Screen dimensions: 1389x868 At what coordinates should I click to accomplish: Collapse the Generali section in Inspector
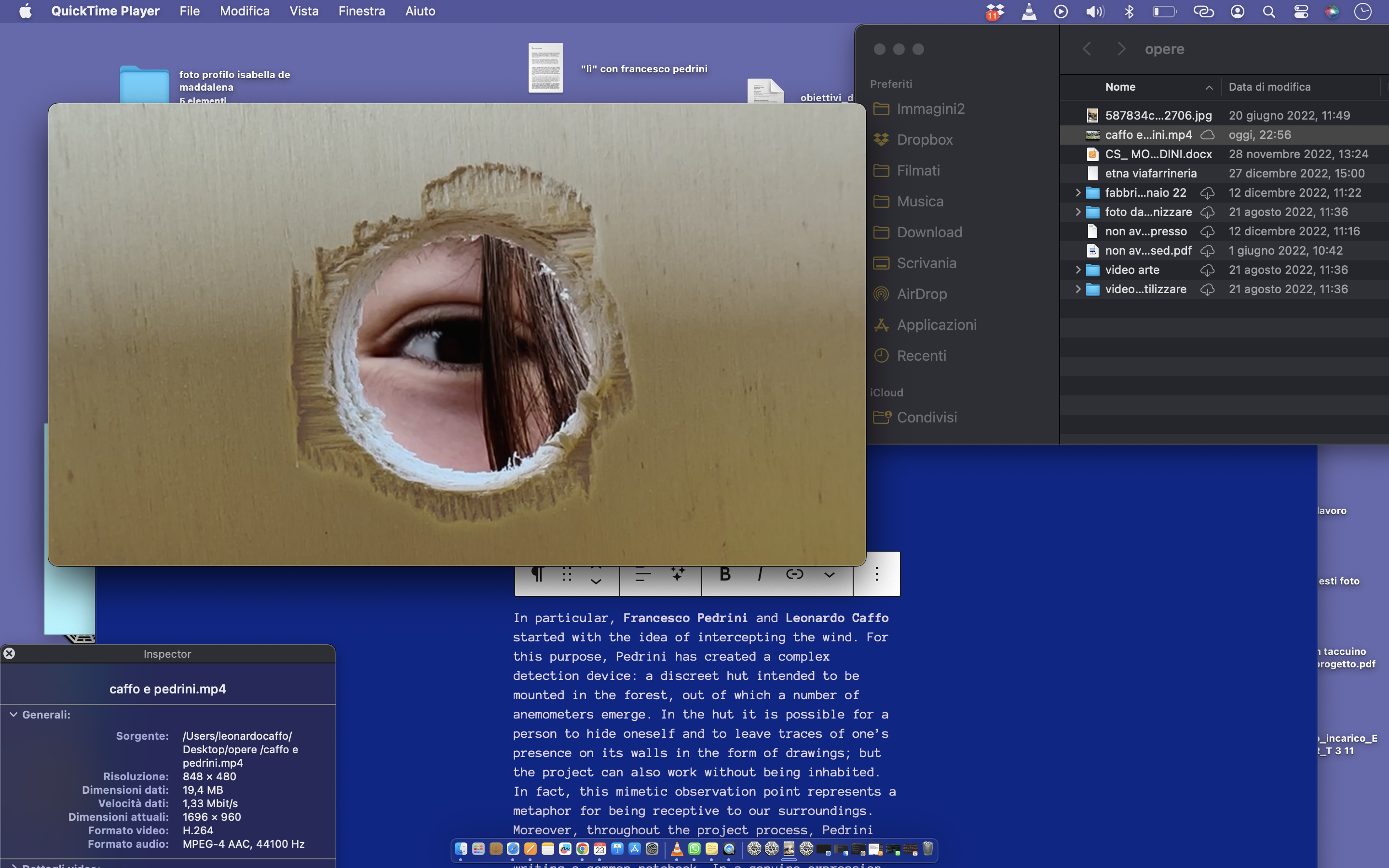coord(14,715)
